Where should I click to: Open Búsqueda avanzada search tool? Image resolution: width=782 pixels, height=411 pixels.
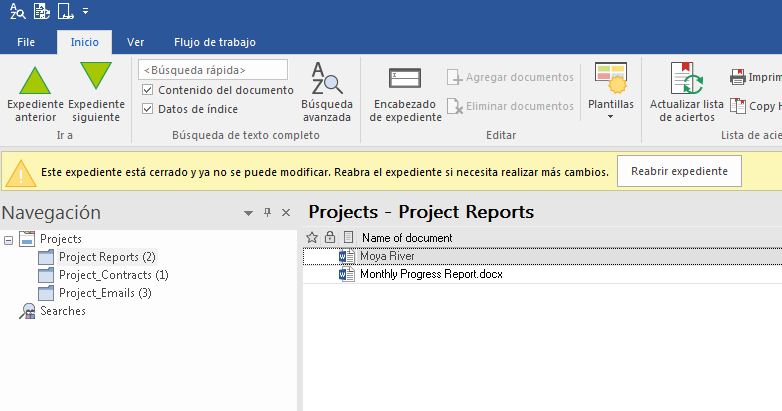point(327,92)
